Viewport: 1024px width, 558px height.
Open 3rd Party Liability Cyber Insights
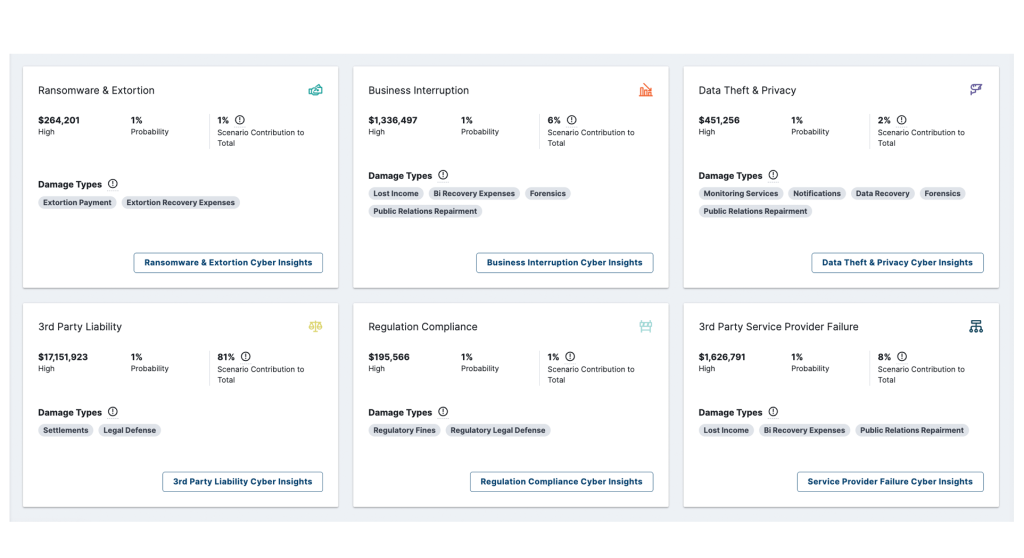(242, 482)
